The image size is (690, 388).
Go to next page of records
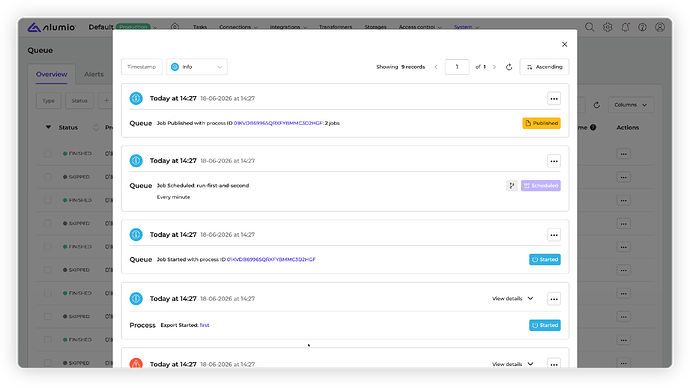click(x=494, y=67)
